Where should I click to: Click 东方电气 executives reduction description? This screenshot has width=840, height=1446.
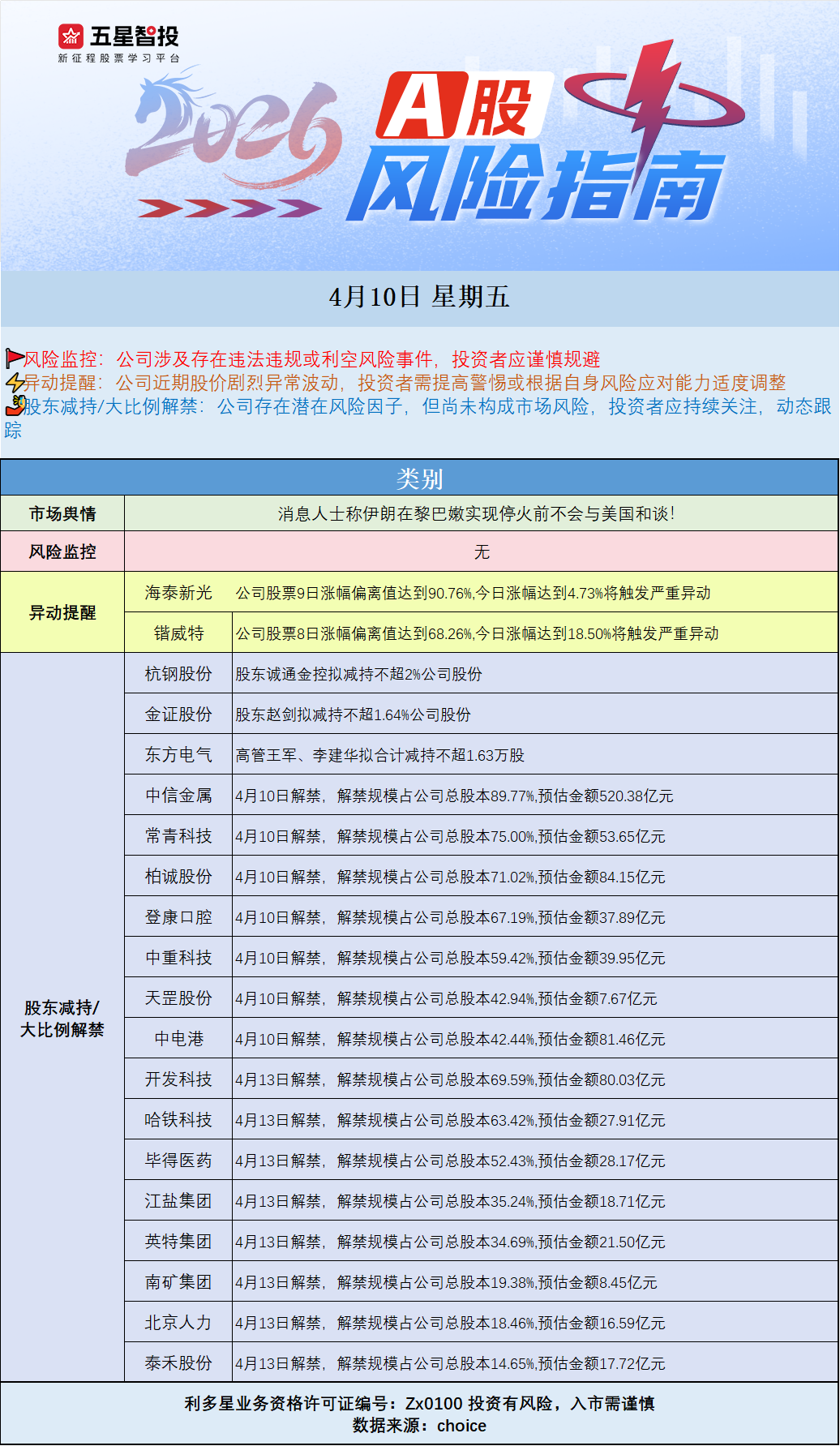[379, 755]
